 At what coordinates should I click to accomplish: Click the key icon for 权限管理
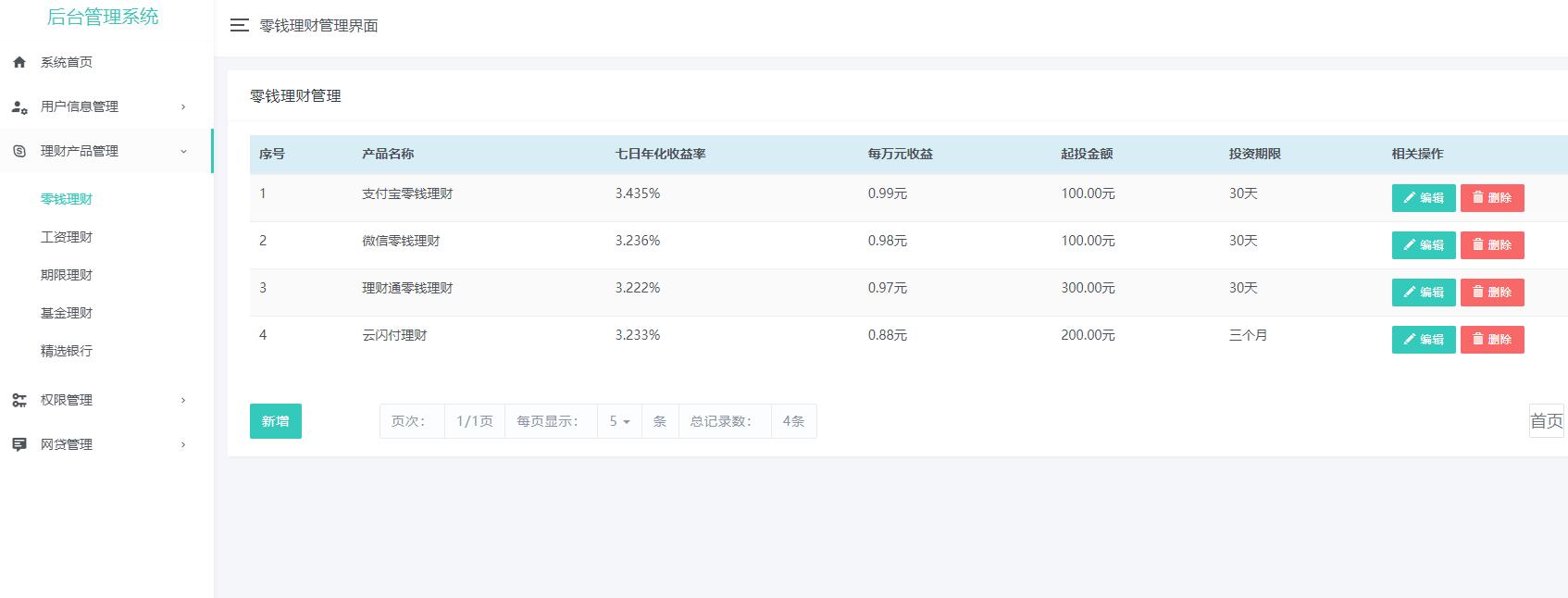coord(19,400)
